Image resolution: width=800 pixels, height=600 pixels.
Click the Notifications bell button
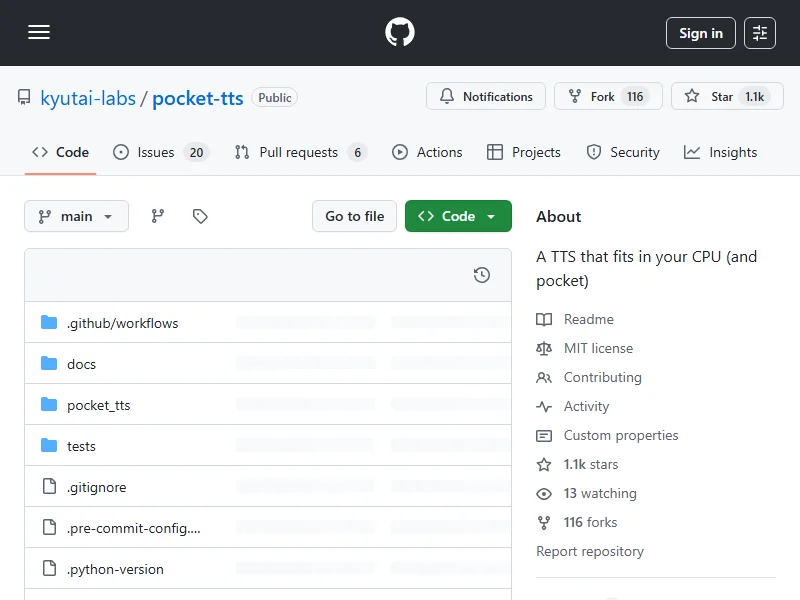pyautogui.click(x=486, y=97)
